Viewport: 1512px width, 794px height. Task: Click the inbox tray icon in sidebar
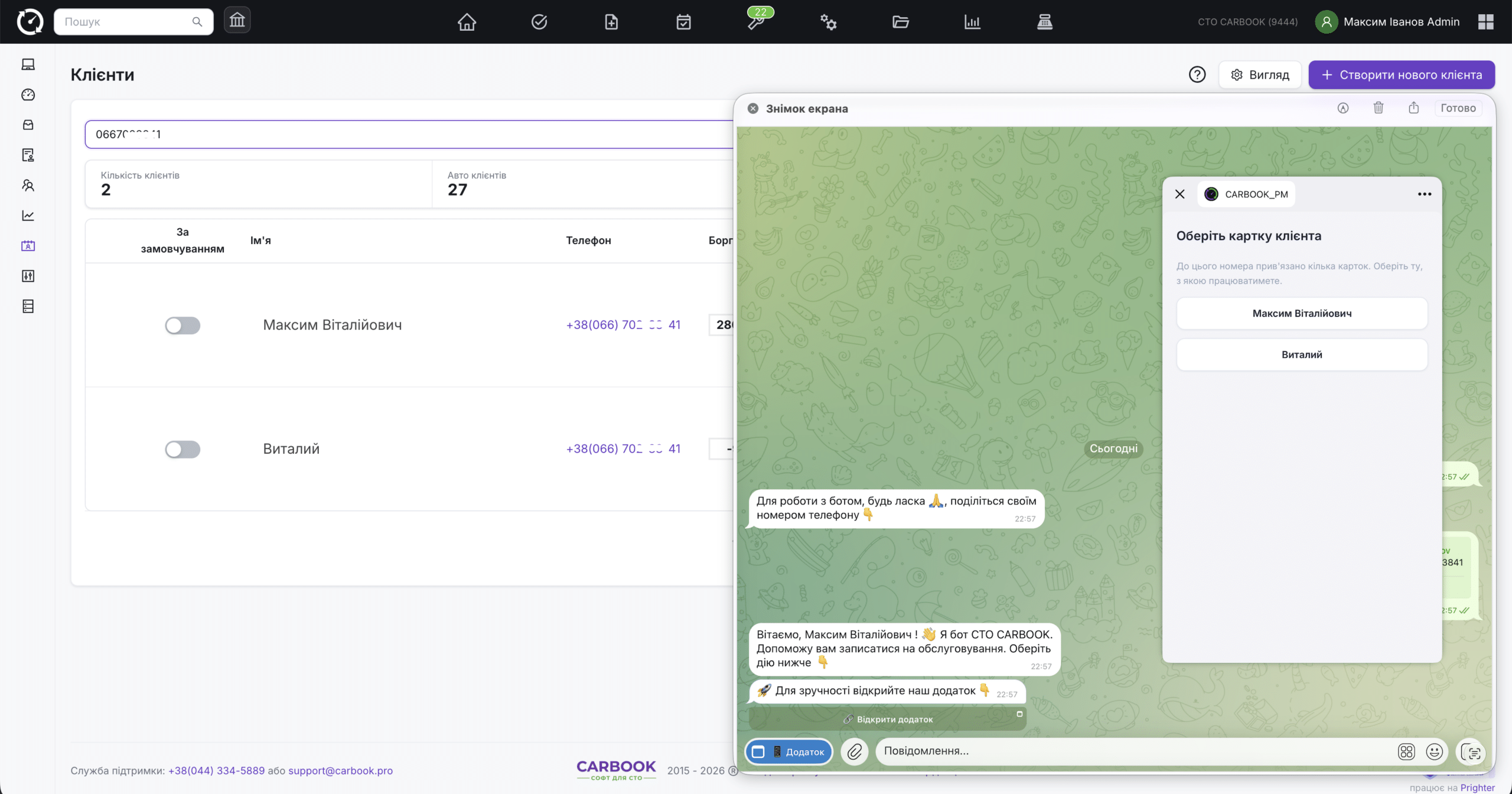coord(28,125)
